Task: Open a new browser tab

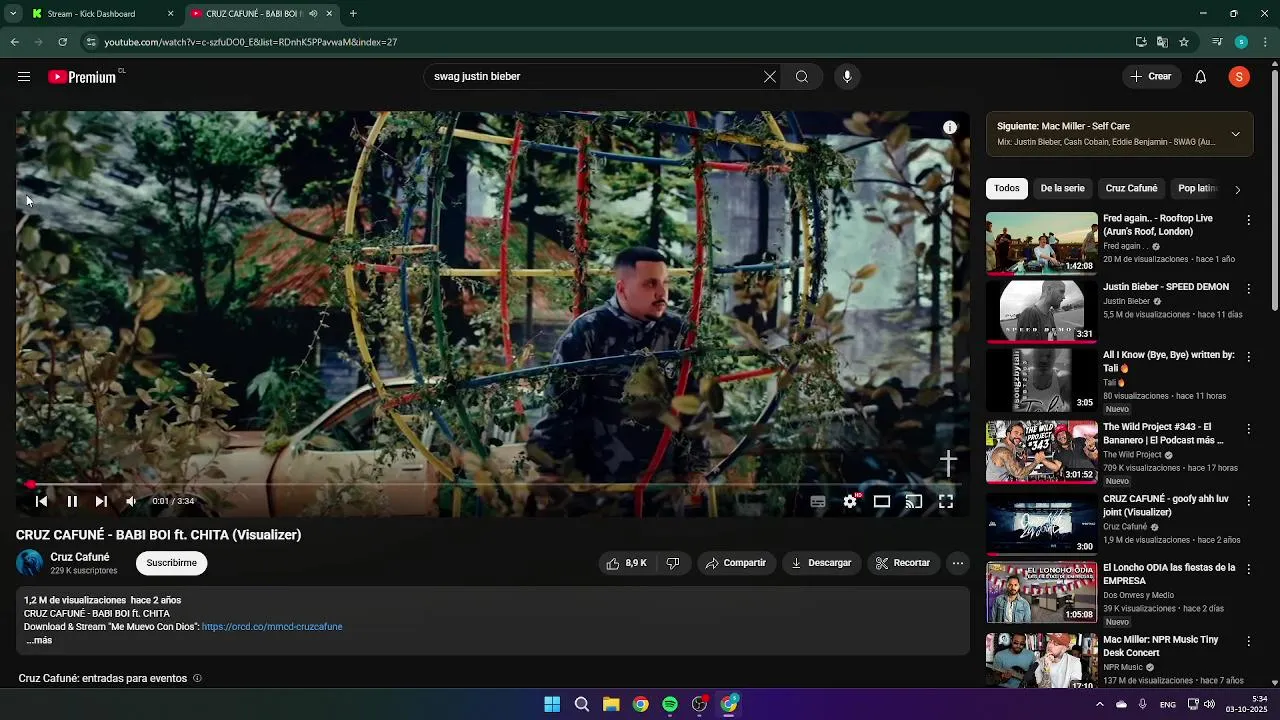Action: (353, 14)
